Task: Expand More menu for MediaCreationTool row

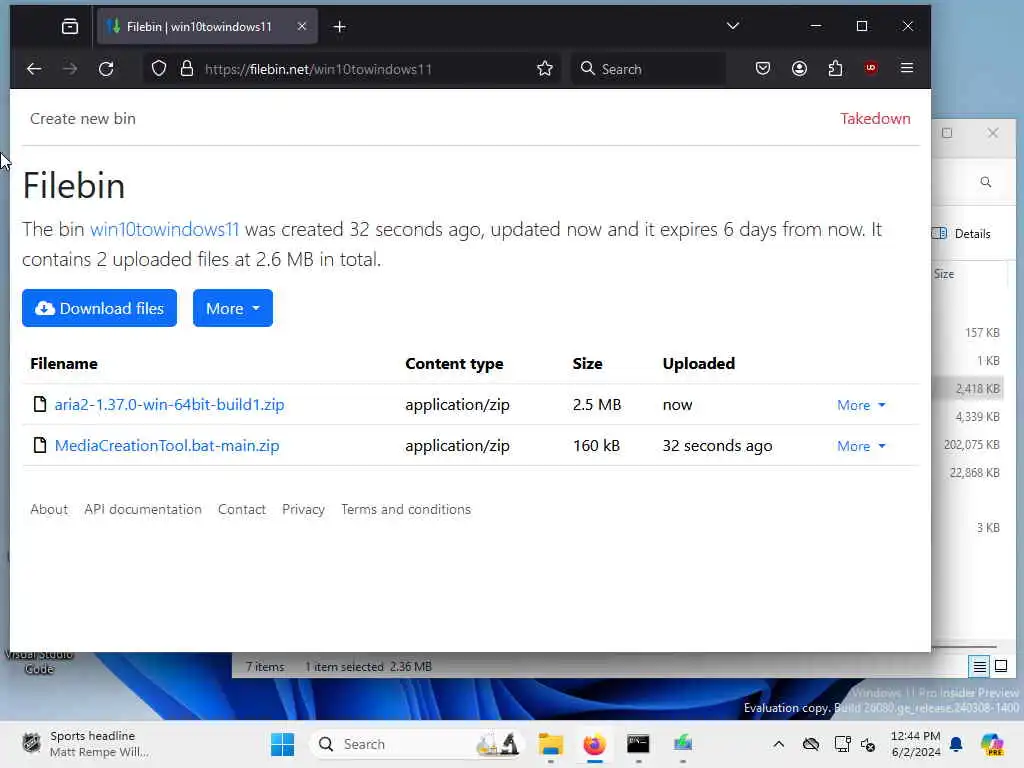Action: click(x=861, y=446)
